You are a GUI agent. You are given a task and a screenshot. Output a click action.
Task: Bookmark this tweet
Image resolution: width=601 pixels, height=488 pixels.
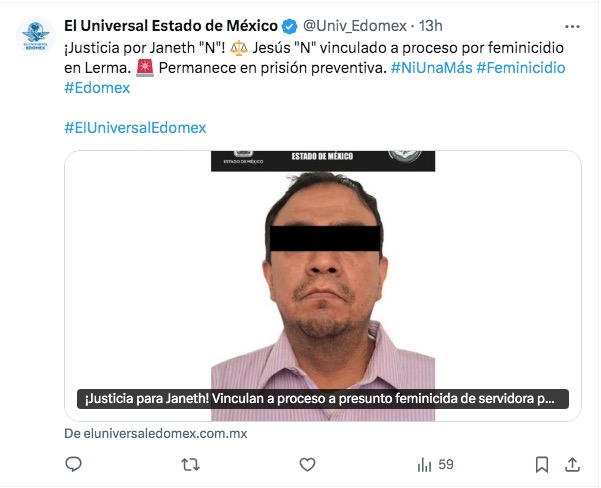pos(542,465)
